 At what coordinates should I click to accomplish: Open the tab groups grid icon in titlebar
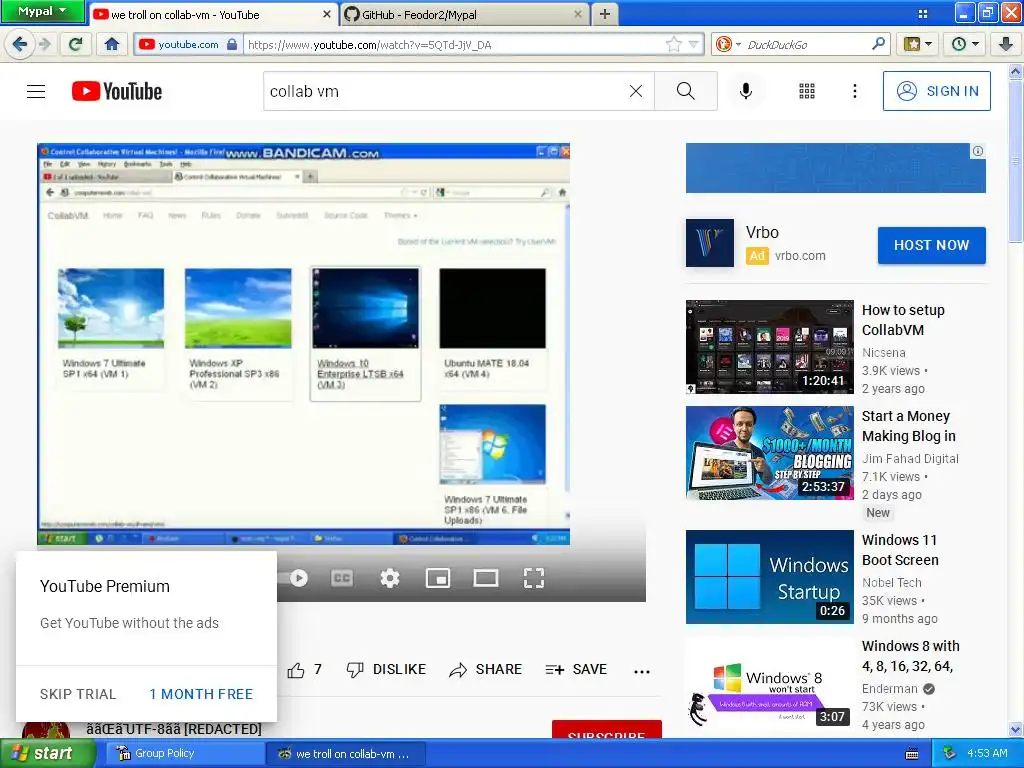click(x=923, y=14)
